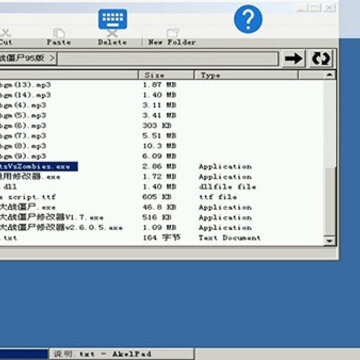
Task: Cut the selected file
Action: 6,37
